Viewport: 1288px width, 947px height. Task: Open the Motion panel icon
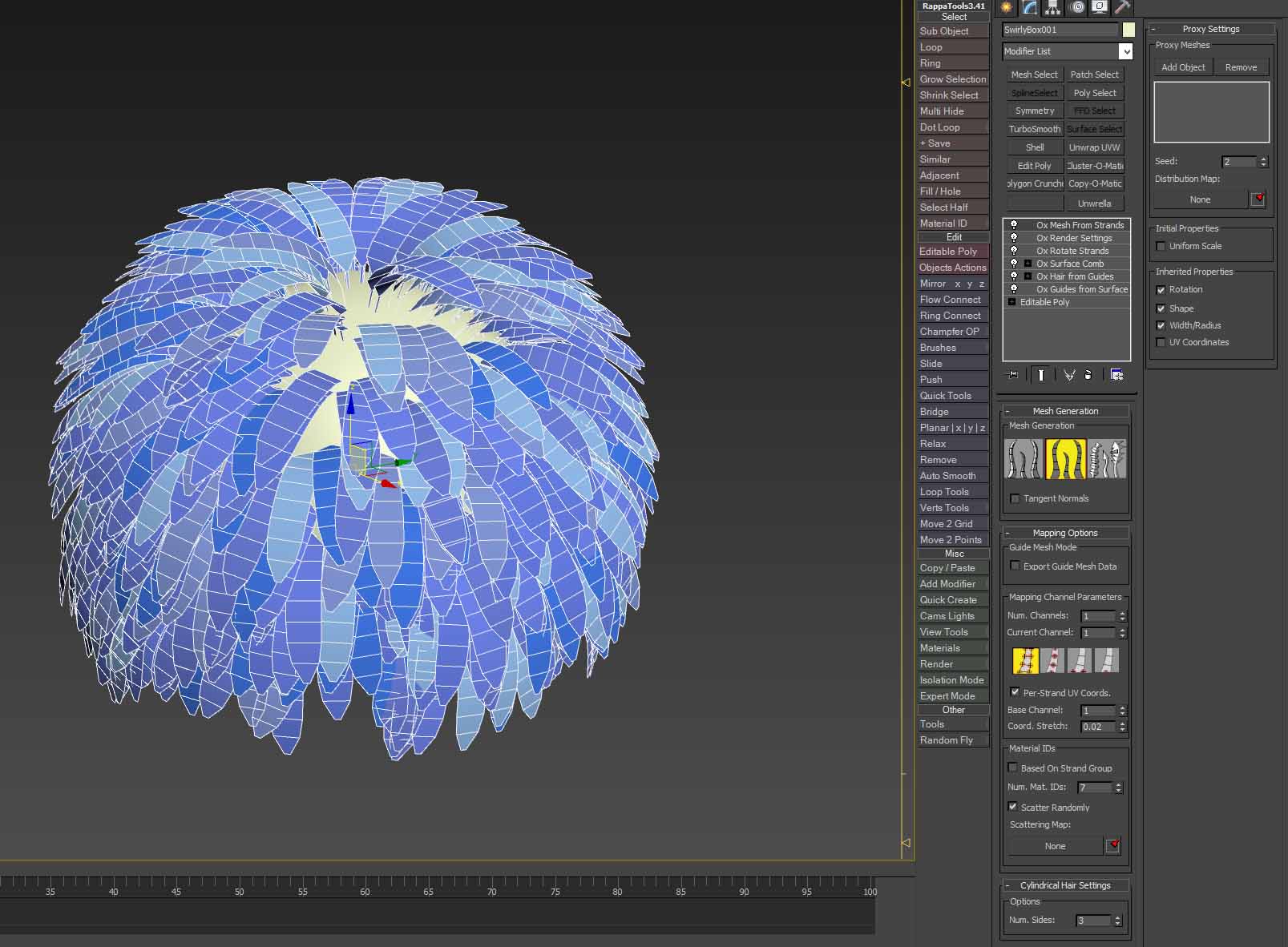[1077, 7]
